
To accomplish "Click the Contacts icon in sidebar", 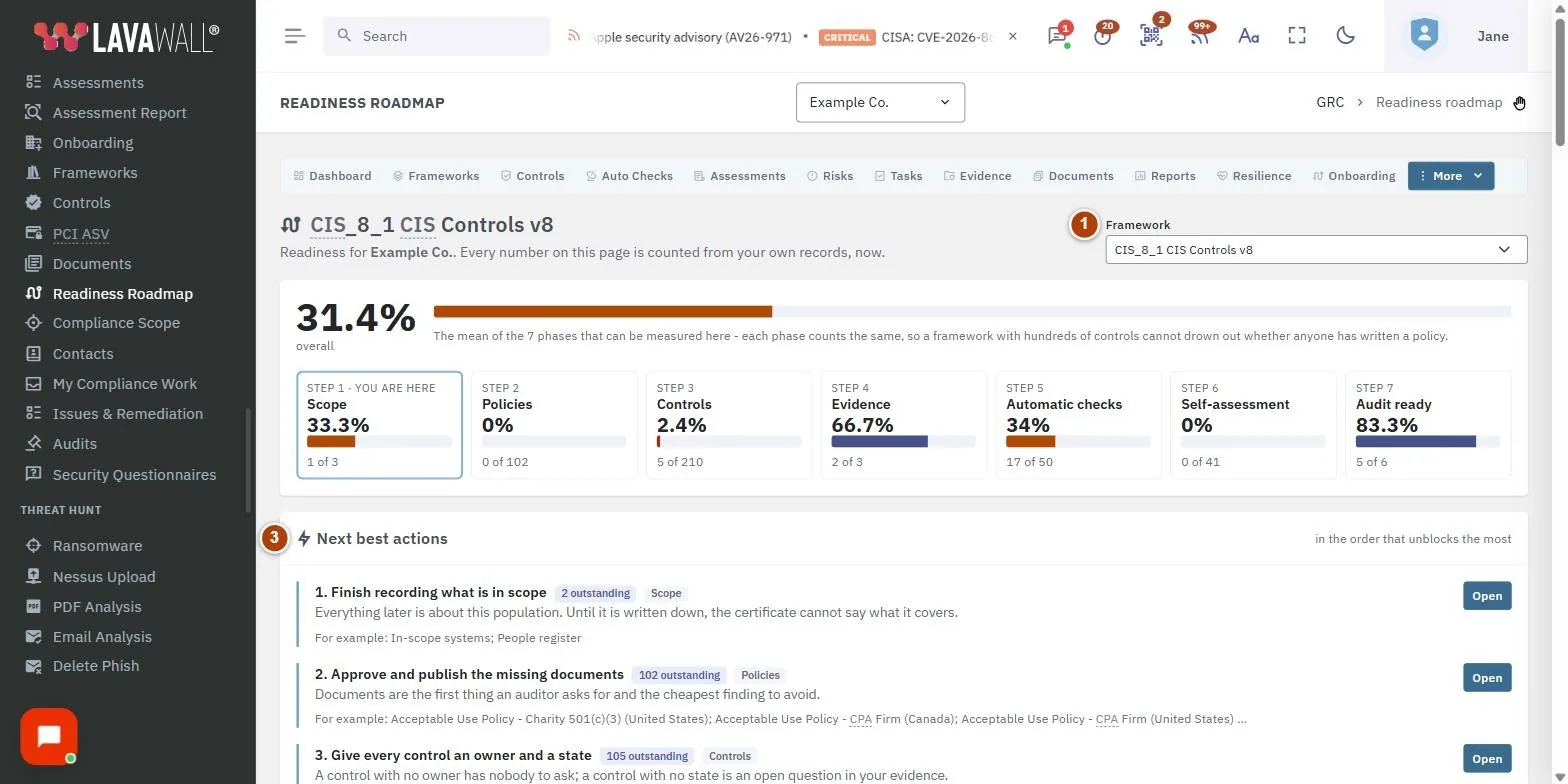I will point(34,353).
